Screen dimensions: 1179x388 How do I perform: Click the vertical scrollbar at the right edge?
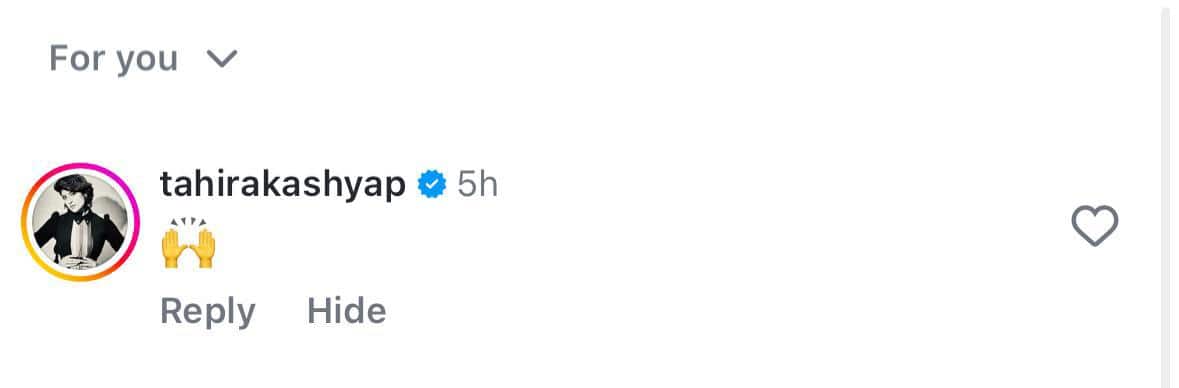[1170, 194]
